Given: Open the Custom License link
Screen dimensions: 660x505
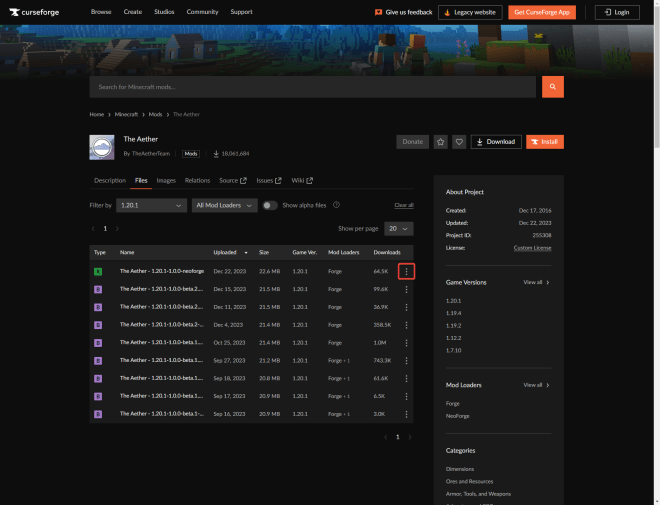Looking at the screenshot, I should [x=532, y=248].
